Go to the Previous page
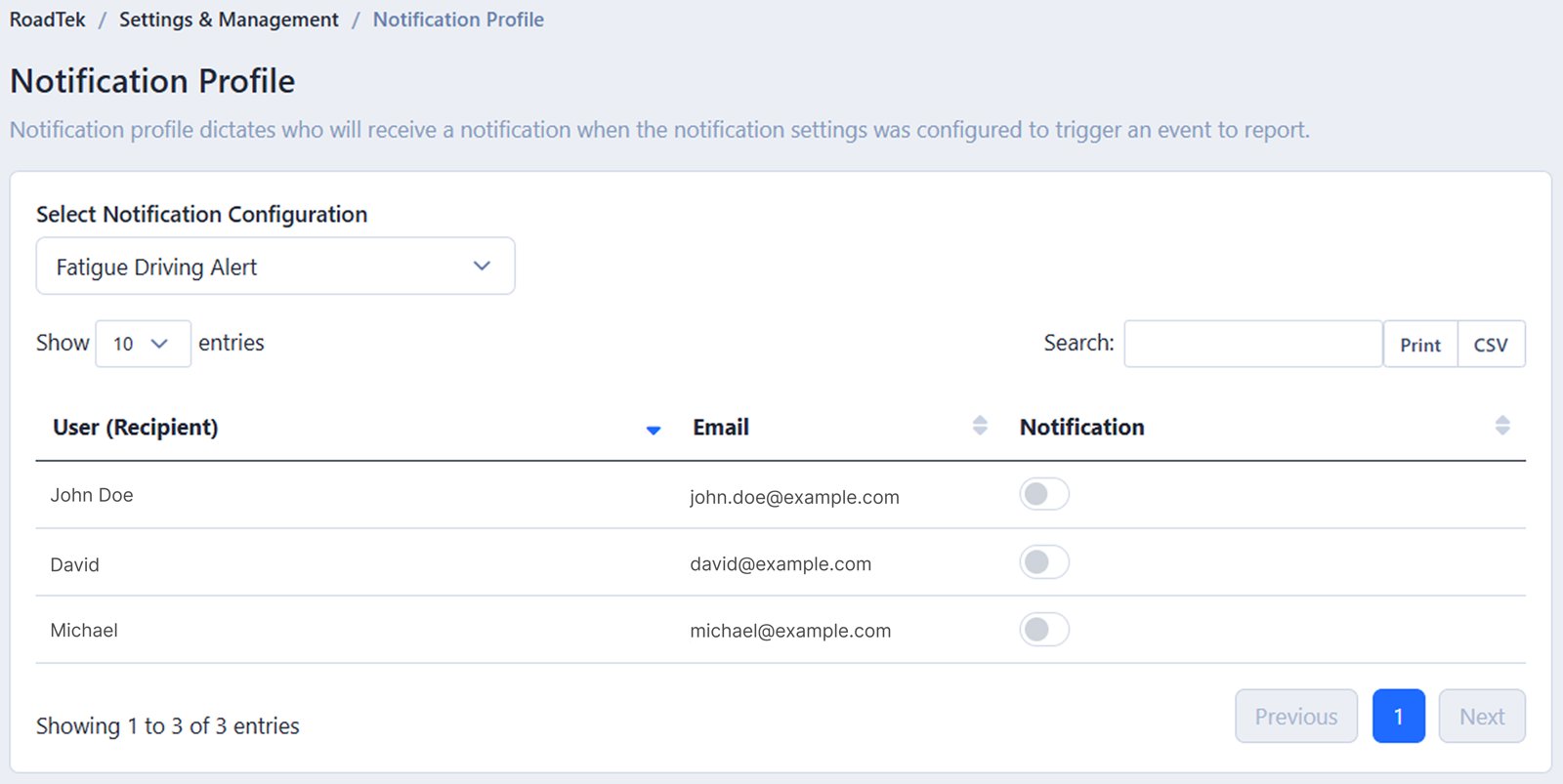The width and height of the screenshot is (1563, 784). click(x=1296, y=717)
